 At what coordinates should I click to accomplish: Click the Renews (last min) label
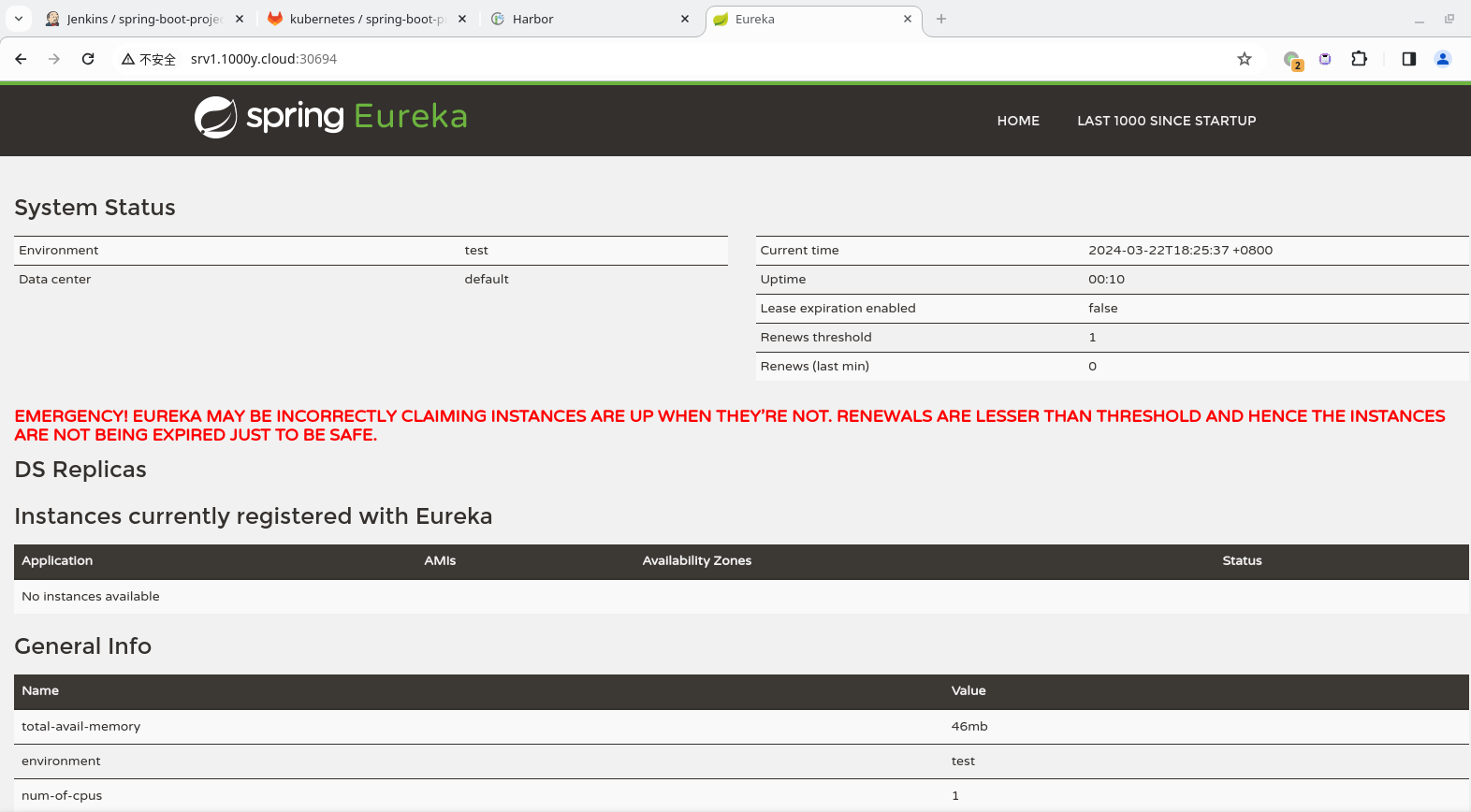[815, 366]
